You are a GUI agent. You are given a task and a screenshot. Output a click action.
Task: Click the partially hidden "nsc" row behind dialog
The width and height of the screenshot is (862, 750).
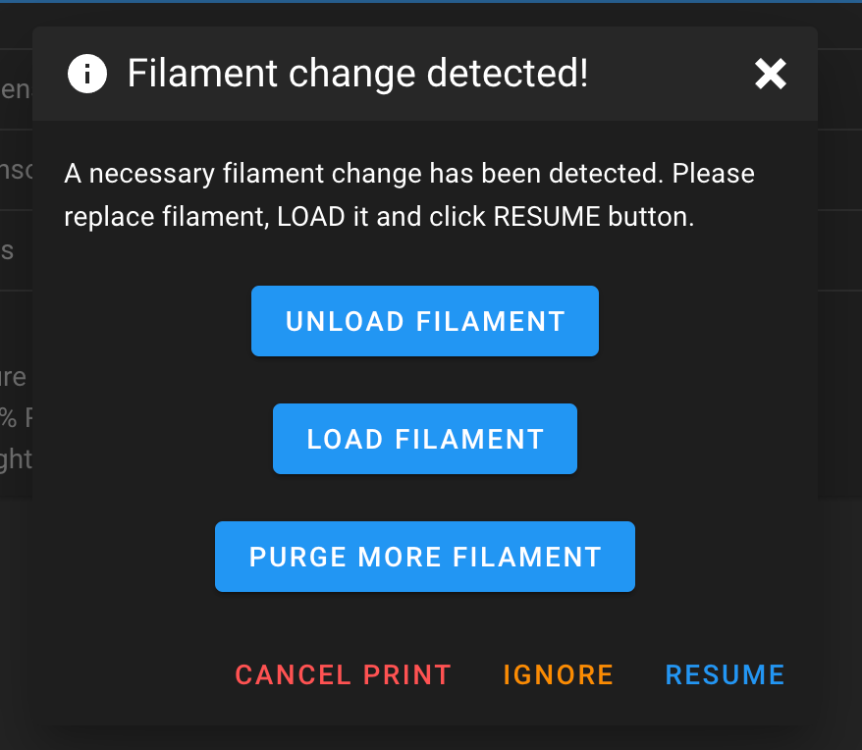16,170
